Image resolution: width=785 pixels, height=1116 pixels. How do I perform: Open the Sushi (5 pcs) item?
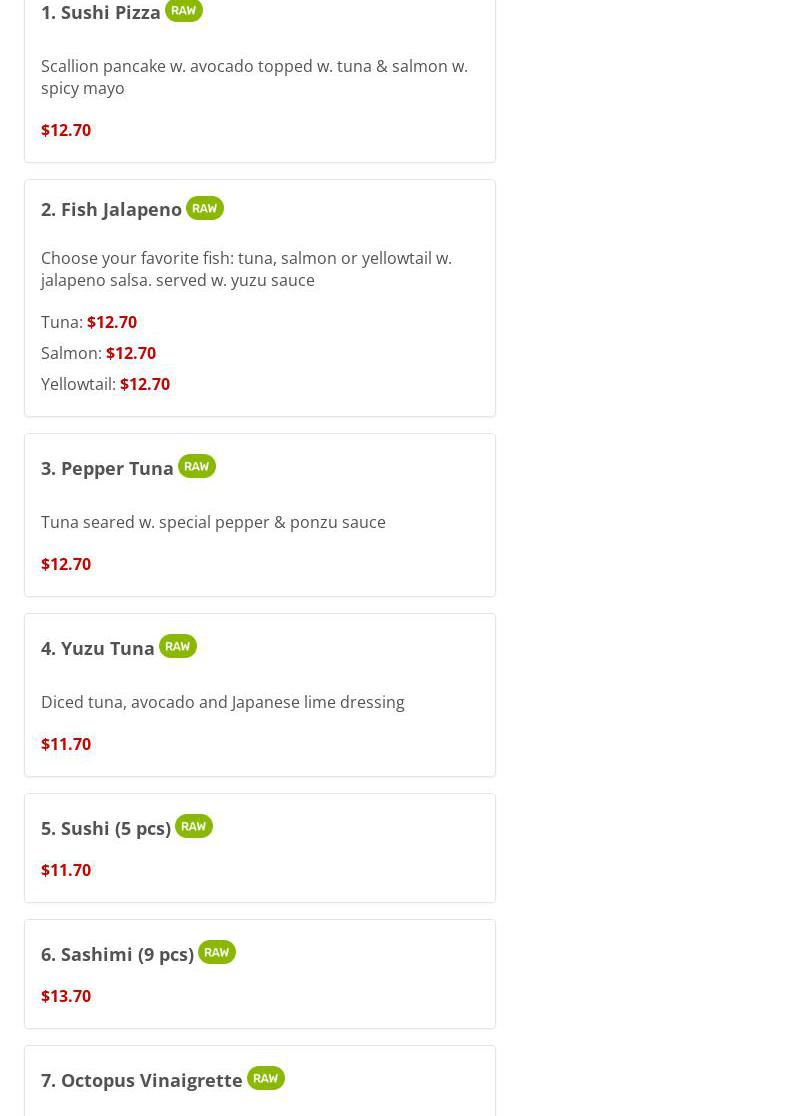click(106, 828)
